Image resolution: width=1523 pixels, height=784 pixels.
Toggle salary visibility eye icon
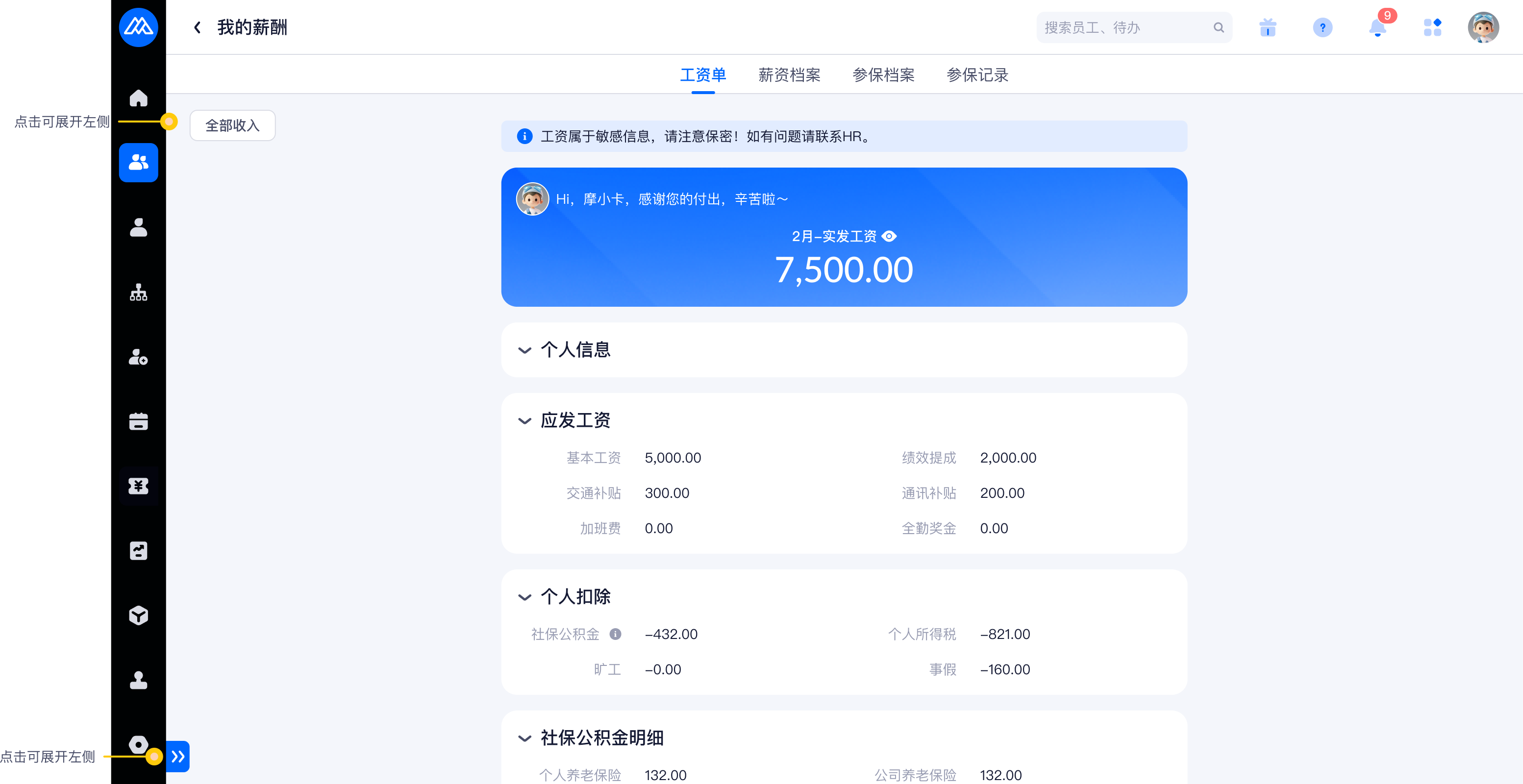point(889,236)
